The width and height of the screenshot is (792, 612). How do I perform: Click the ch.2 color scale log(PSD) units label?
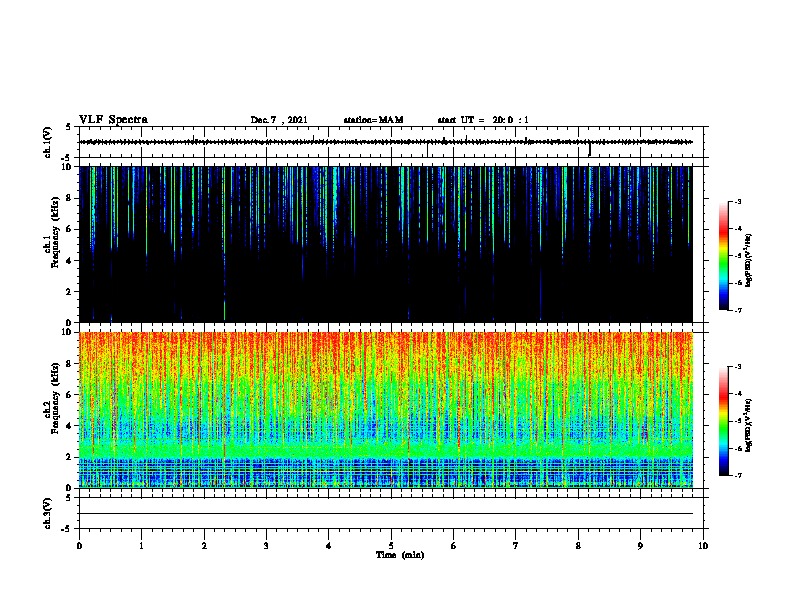tap(749, 425)
